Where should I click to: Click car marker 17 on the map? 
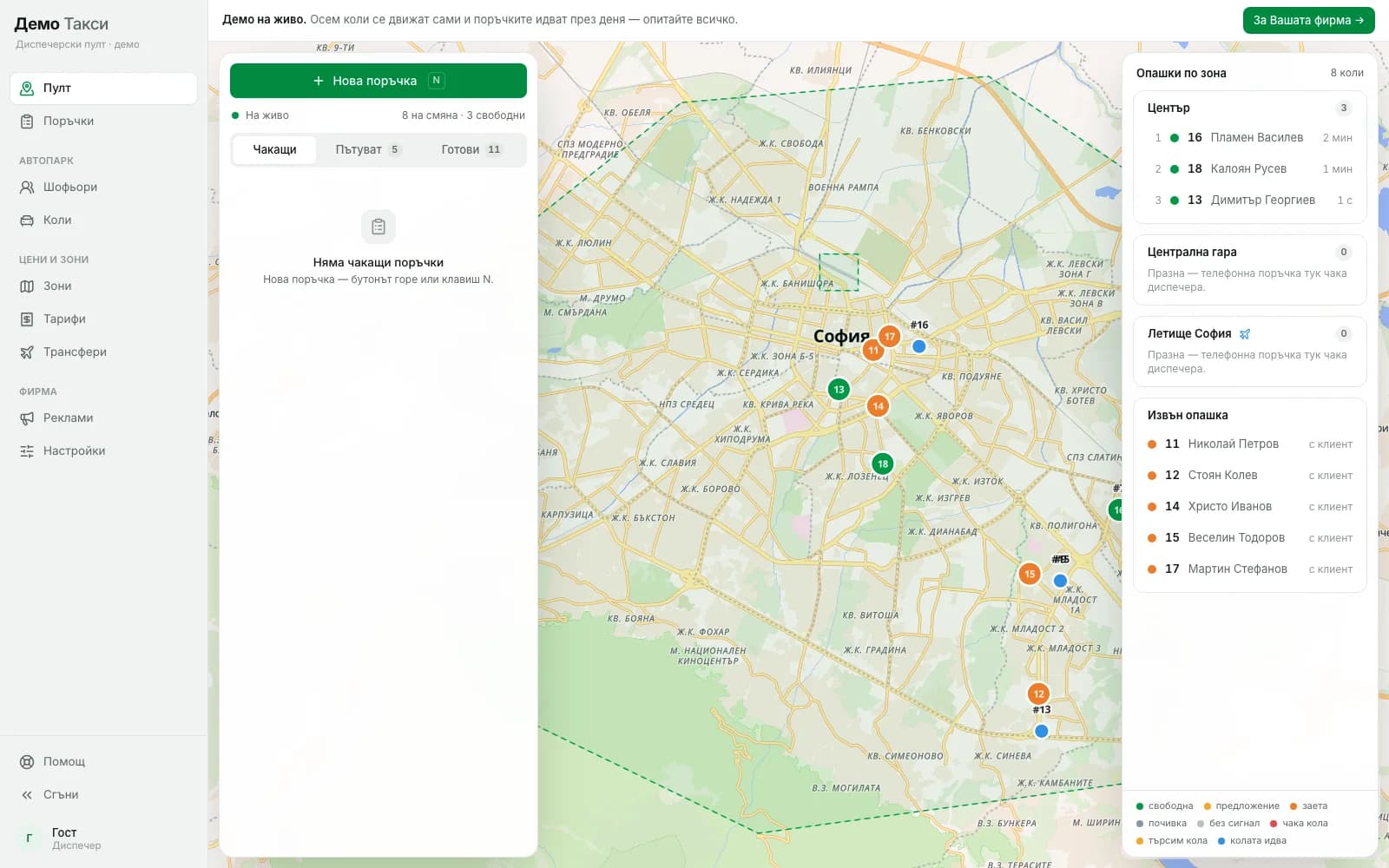pos(889,336)
